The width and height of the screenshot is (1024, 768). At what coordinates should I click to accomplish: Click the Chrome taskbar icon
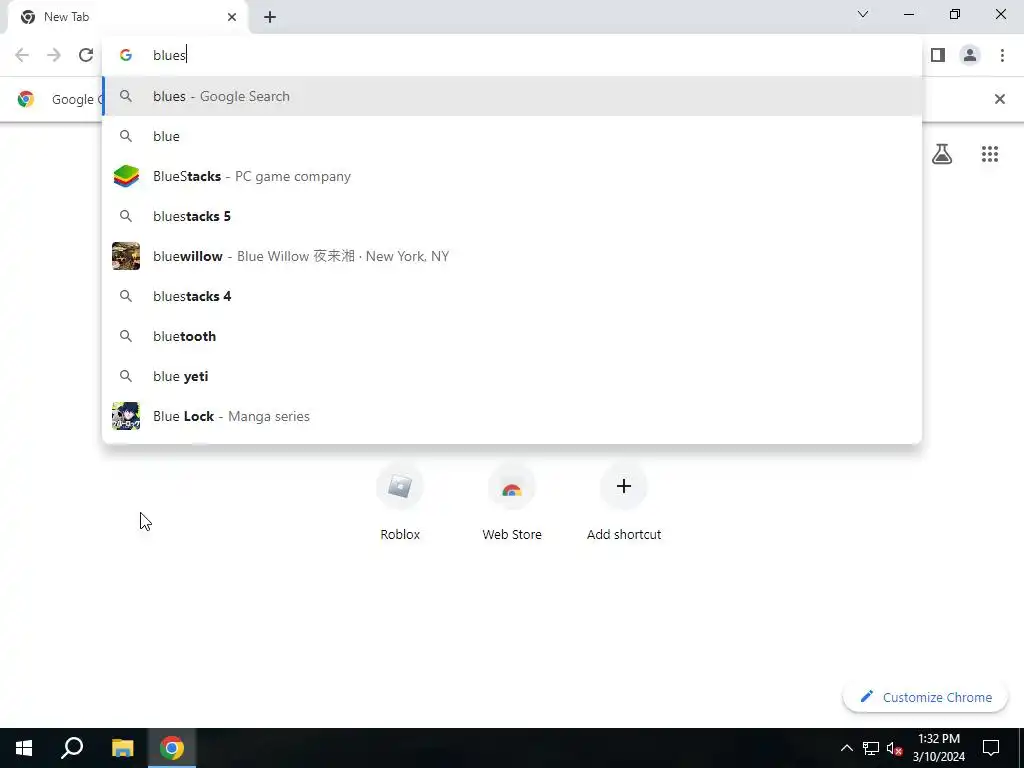(172, 748)
